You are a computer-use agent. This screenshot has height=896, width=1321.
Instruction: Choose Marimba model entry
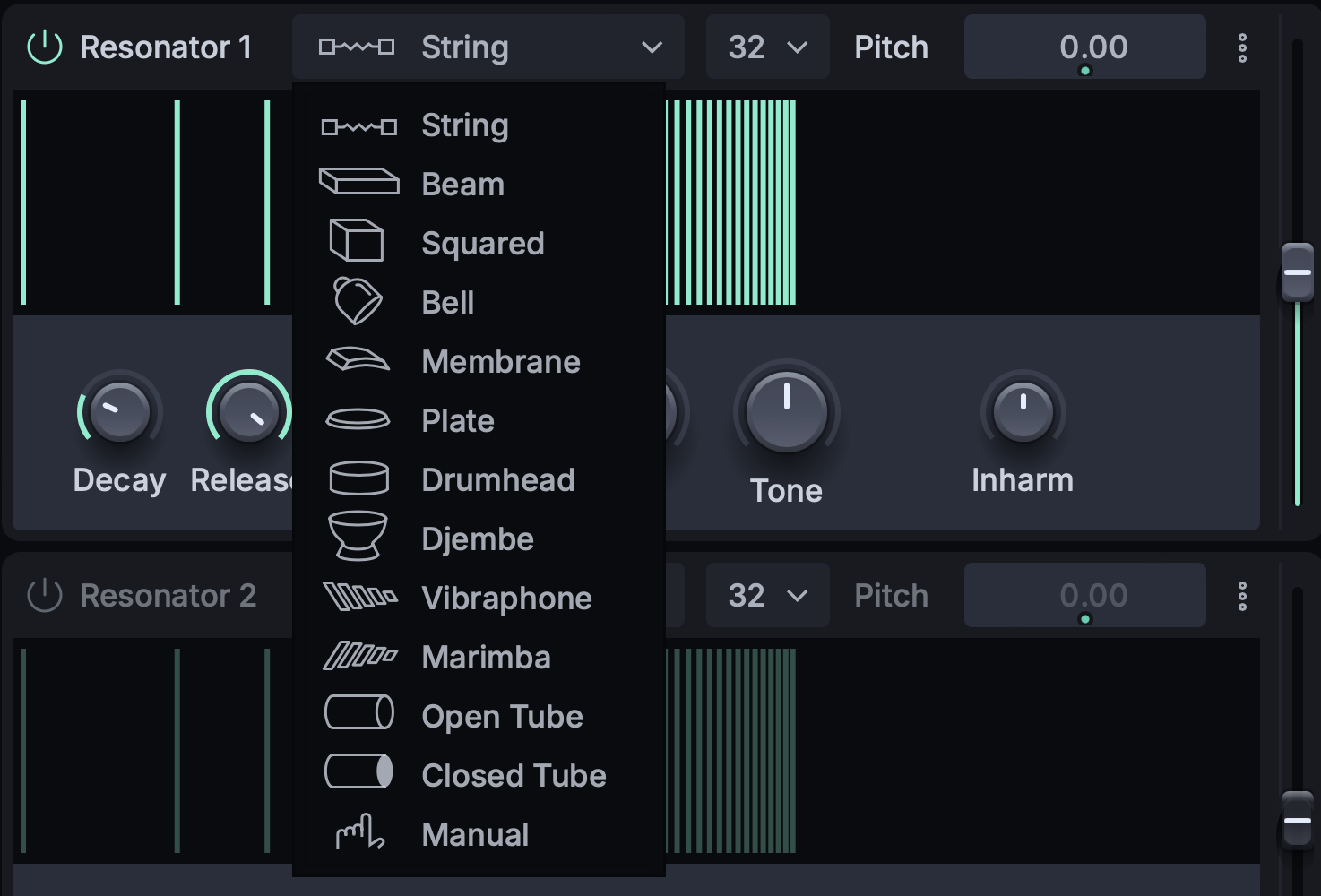click(x=479, y=658)
